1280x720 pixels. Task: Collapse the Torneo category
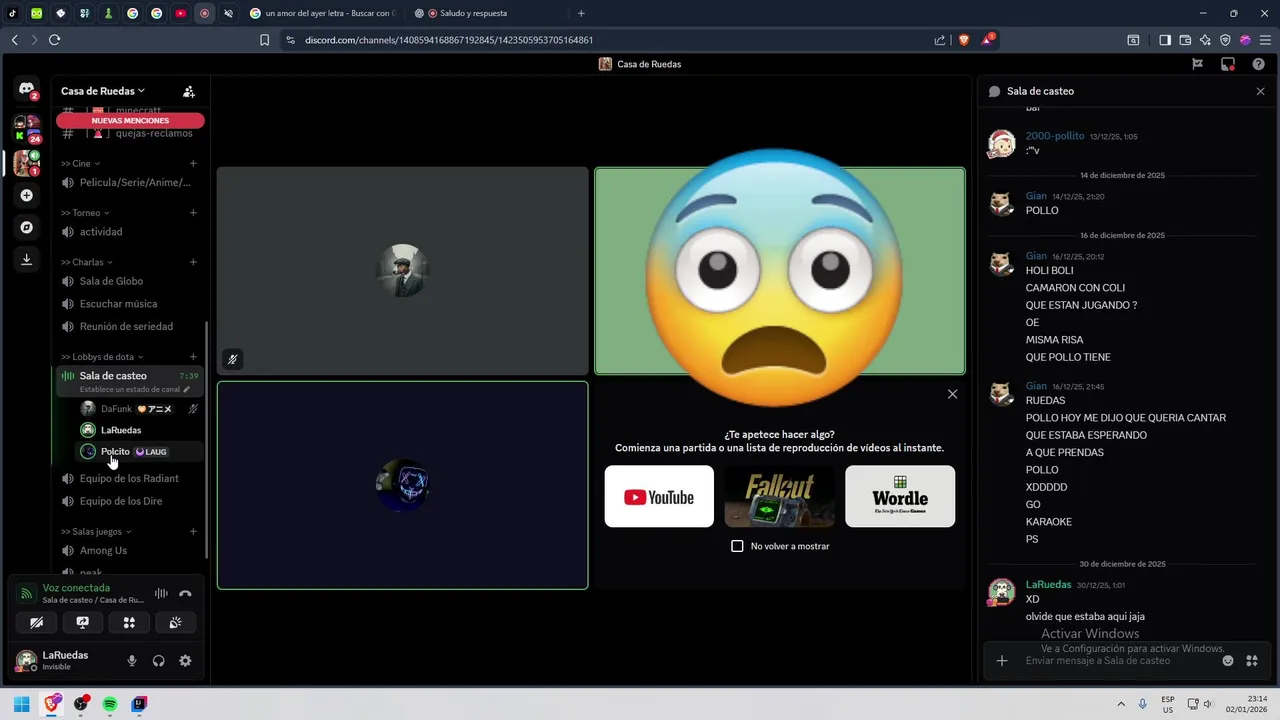pyautogui.click(x=85, y=212)
